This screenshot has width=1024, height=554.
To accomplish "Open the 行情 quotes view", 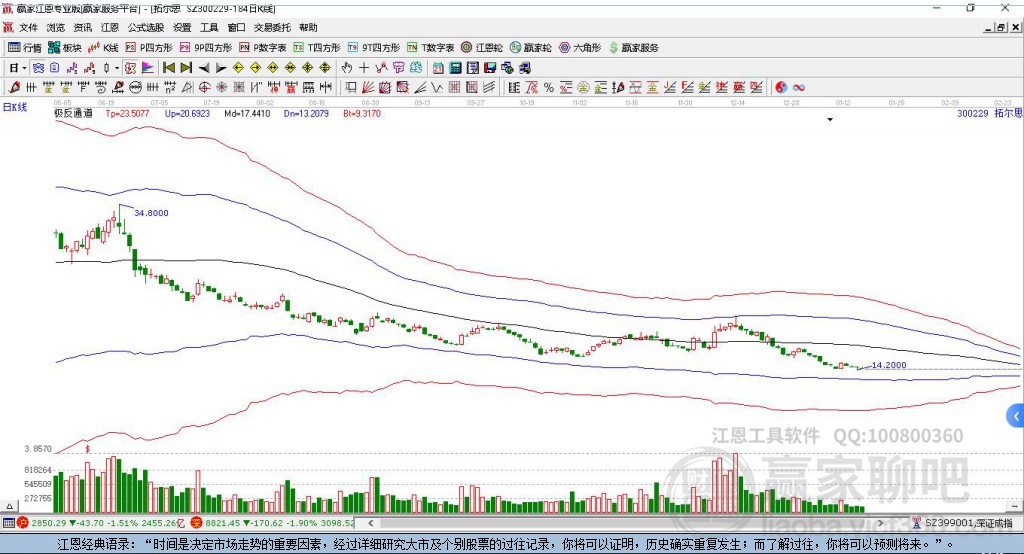I will pyautogui.click(x=24, y=48).
